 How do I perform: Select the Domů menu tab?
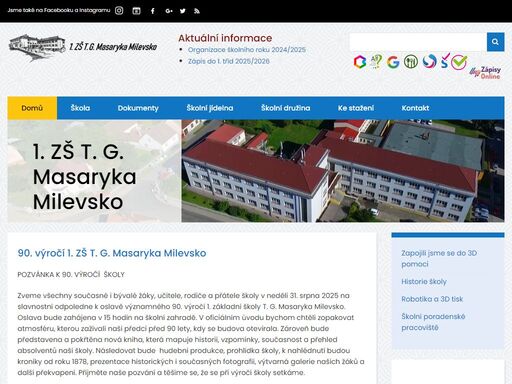[32, 108]
